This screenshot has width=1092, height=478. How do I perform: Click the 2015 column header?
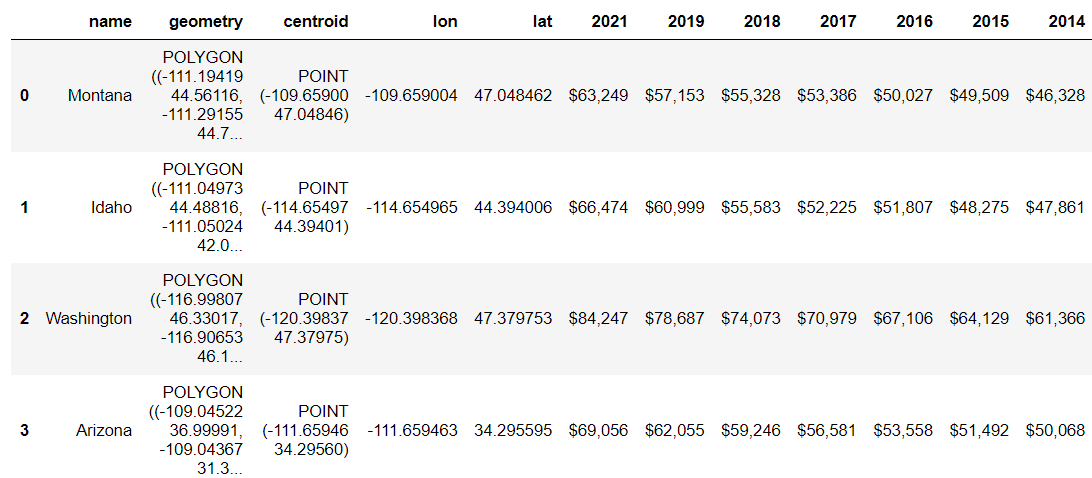tap(990, 21)
